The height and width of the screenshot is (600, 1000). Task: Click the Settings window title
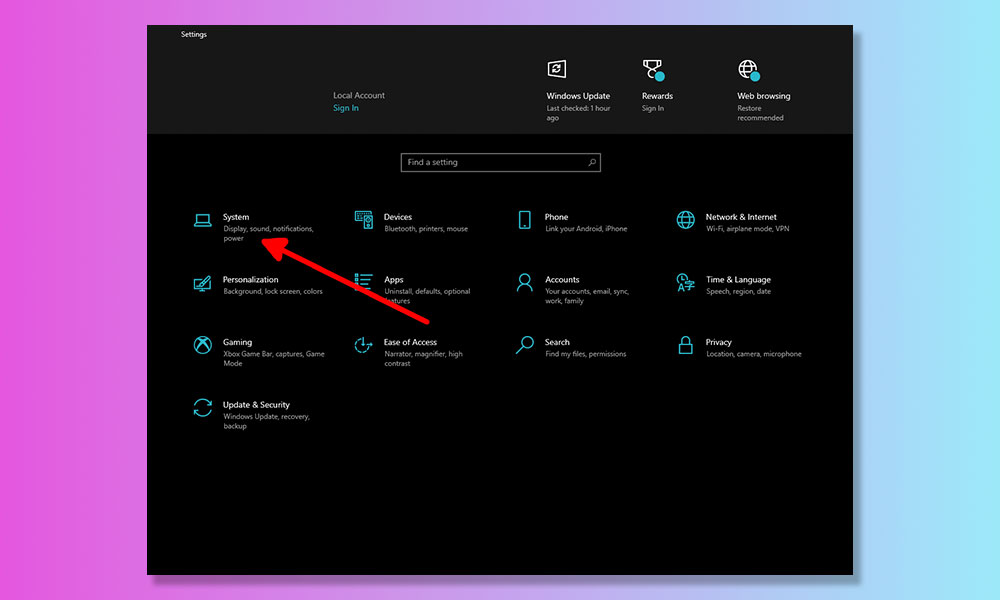(194, 34)
